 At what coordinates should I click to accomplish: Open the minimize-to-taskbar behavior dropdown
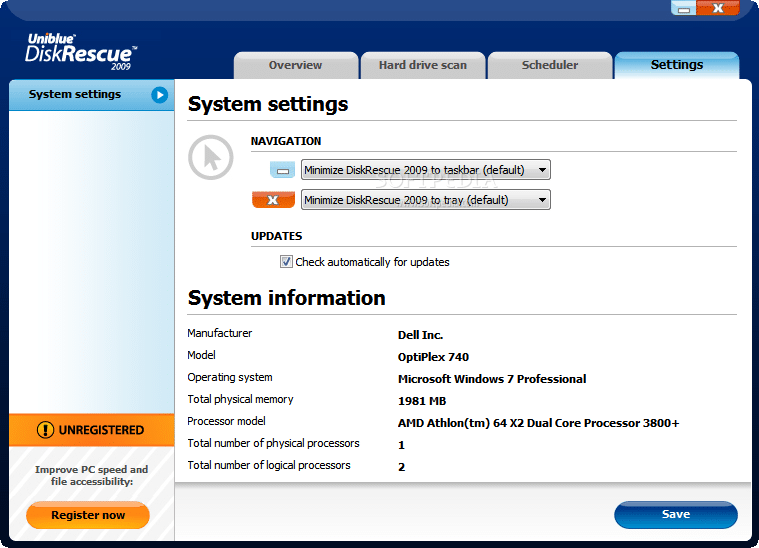(x=425, y=170)
